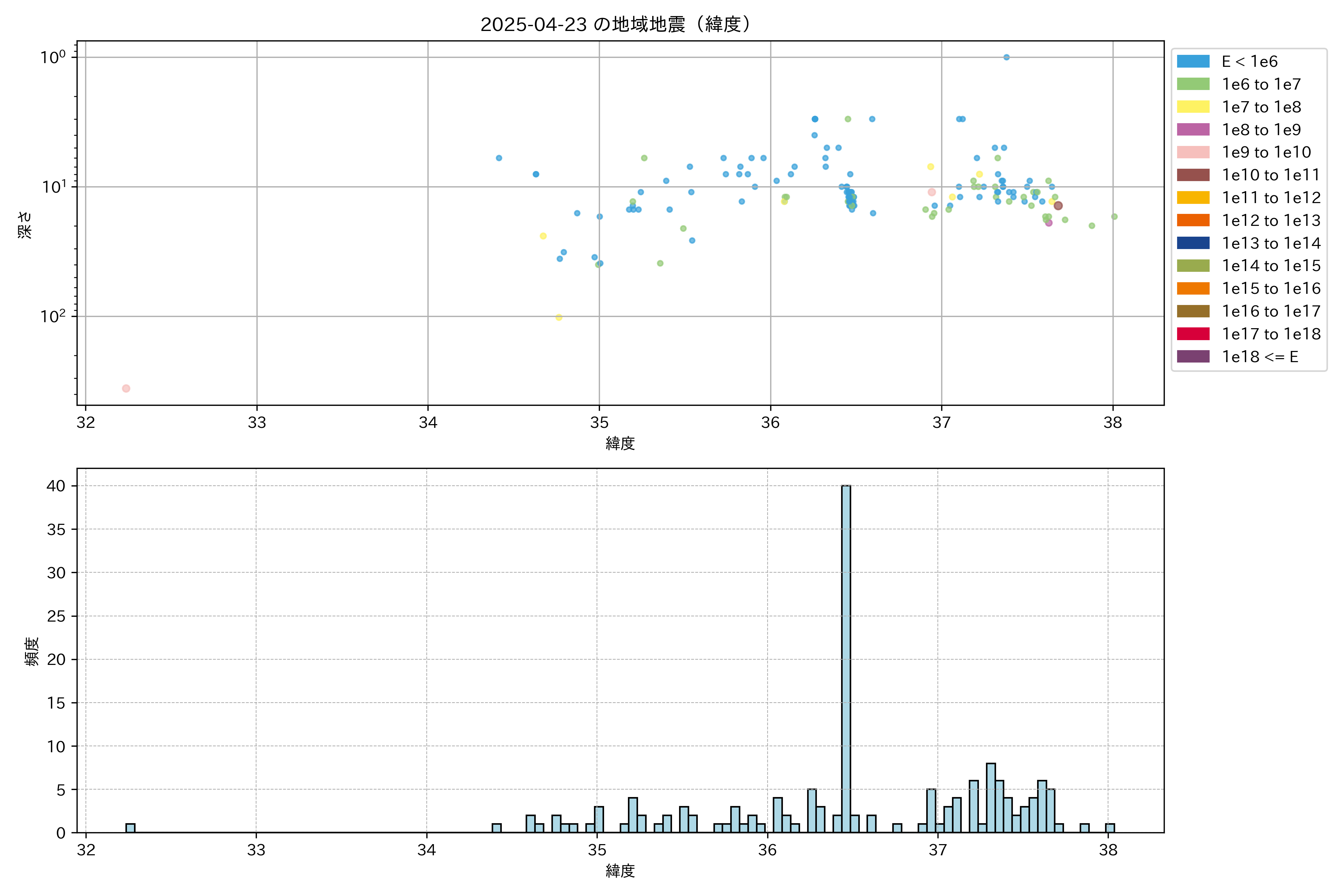Click the yellow point near depth 10²
This screenshot has width=1344, height=896.
point(559,318)
